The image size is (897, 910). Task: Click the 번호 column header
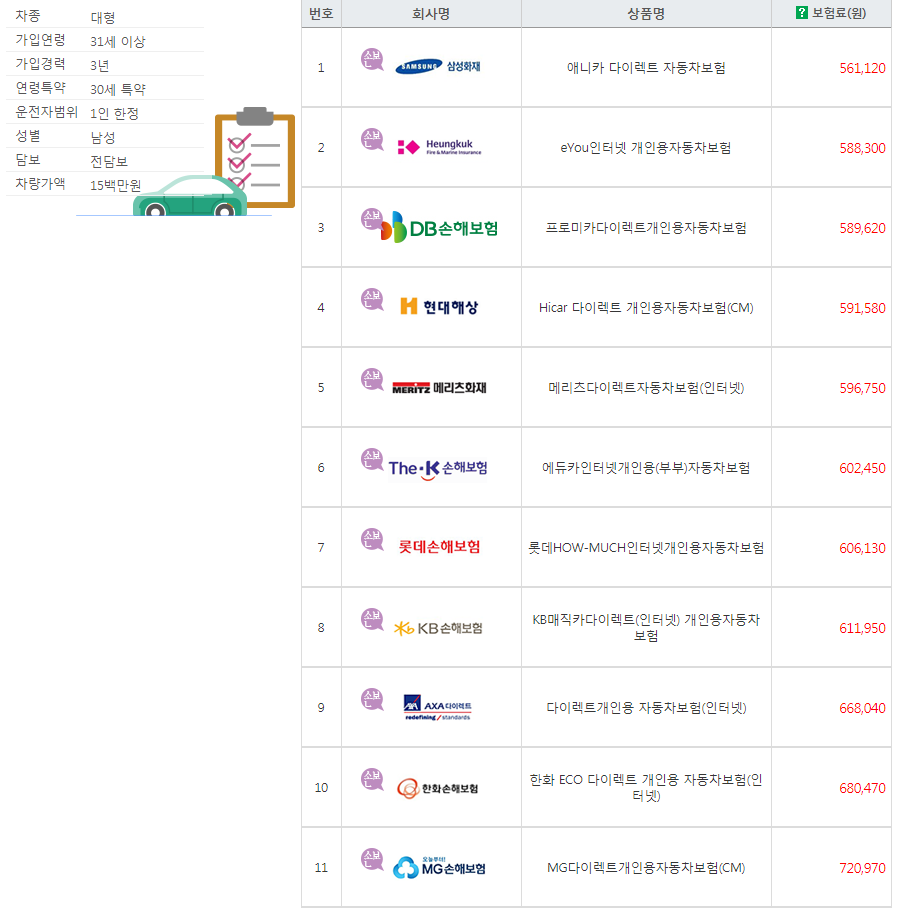point(321,13)
